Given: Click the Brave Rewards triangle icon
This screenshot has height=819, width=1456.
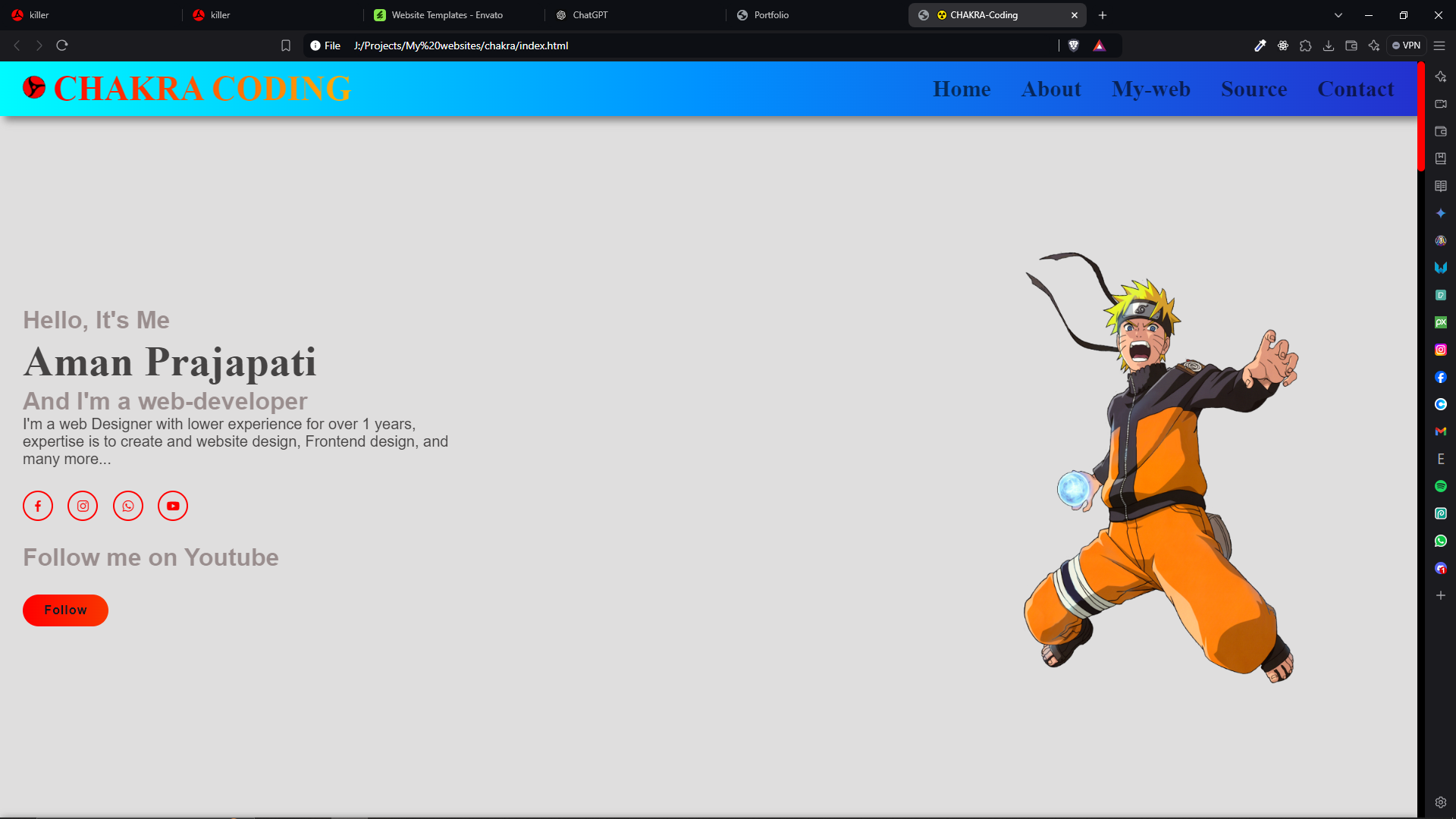Looking at the screenshot, I should (1099, 45).
